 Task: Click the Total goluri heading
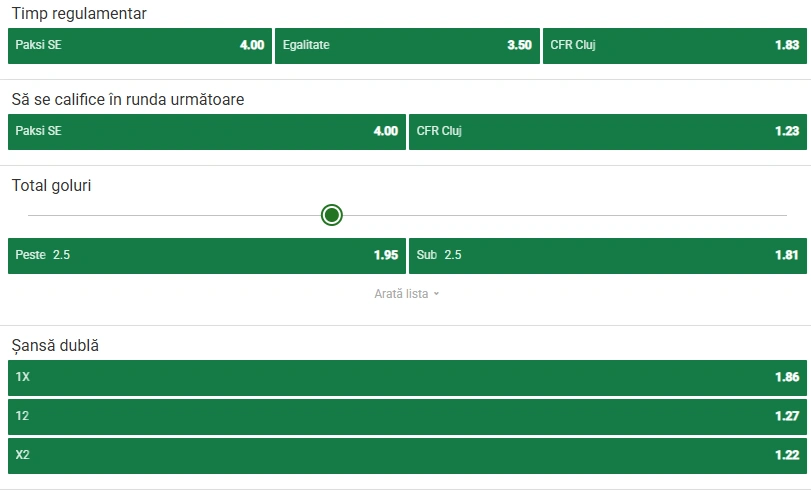click(x=51, y=185)
